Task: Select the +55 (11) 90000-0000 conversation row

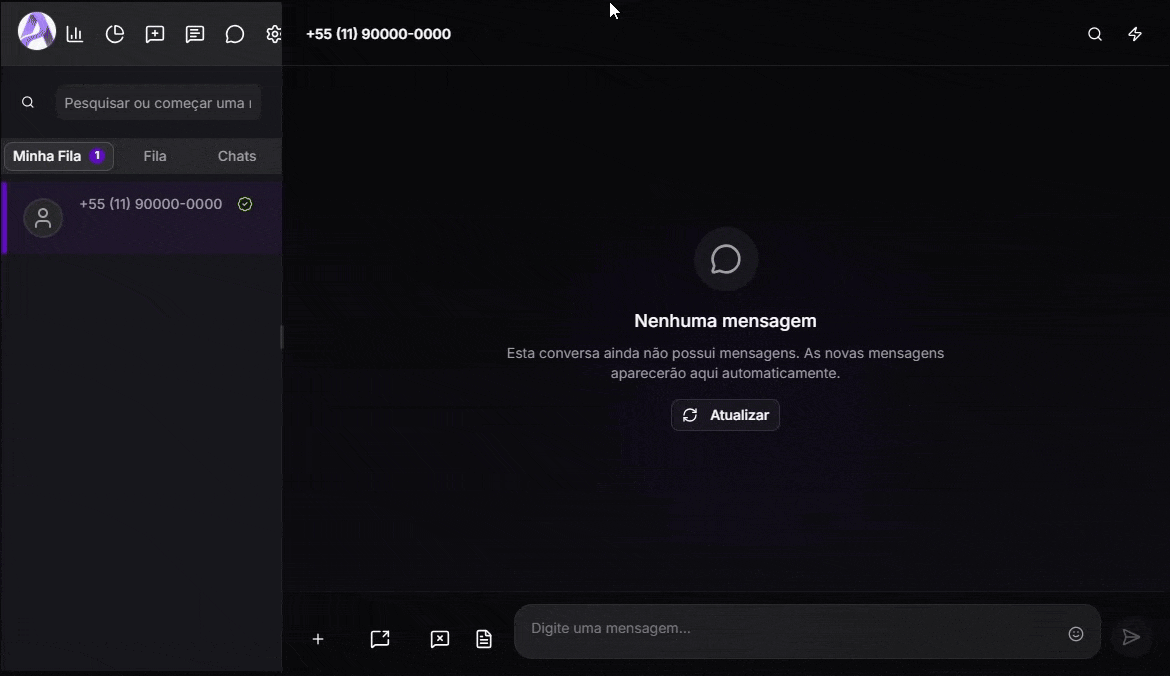Action: pos(141,218)
